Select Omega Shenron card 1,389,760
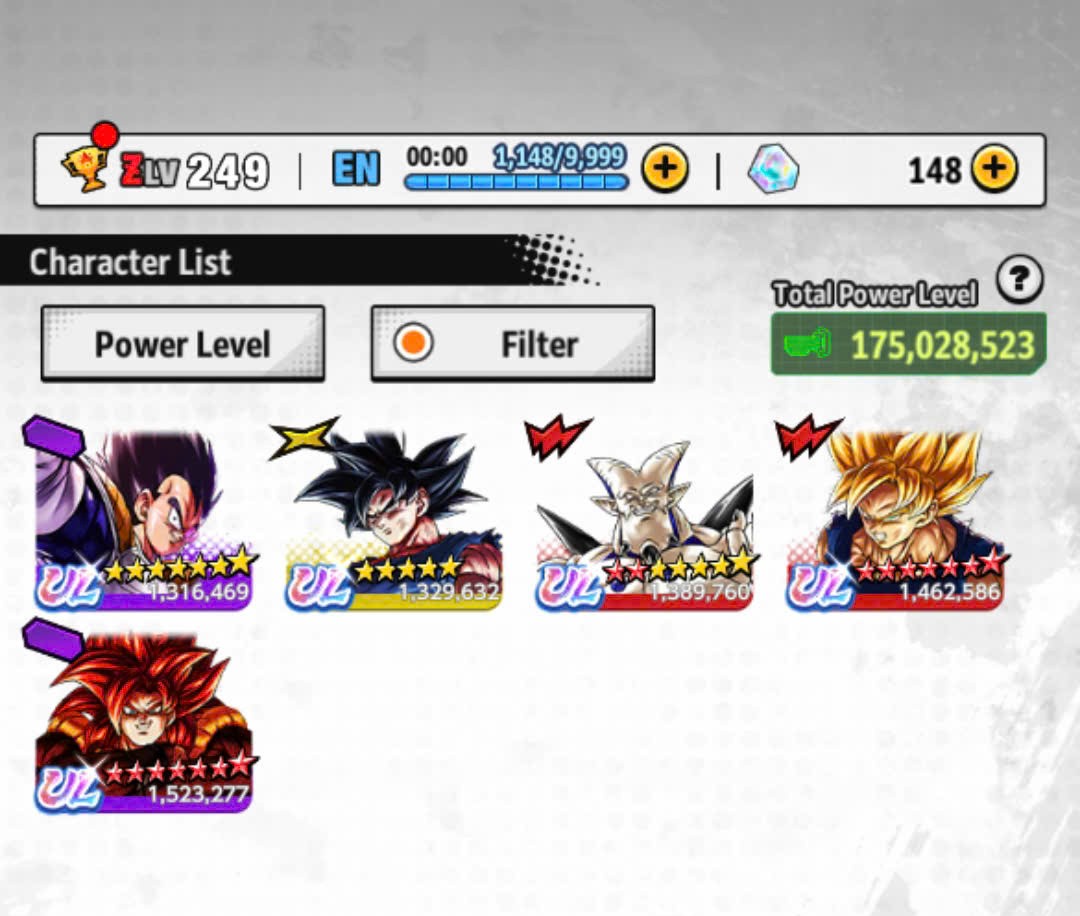 (645, 519)
